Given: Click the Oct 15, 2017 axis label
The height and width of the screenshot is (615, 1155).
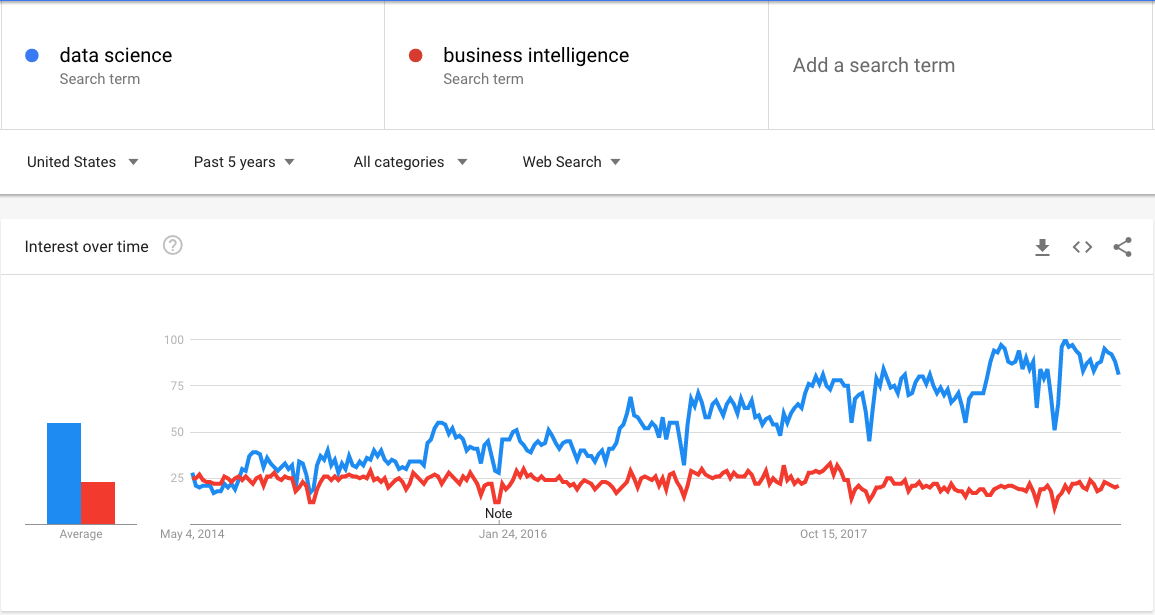Looking at the screenshot, I should click(x=833, y=534).
